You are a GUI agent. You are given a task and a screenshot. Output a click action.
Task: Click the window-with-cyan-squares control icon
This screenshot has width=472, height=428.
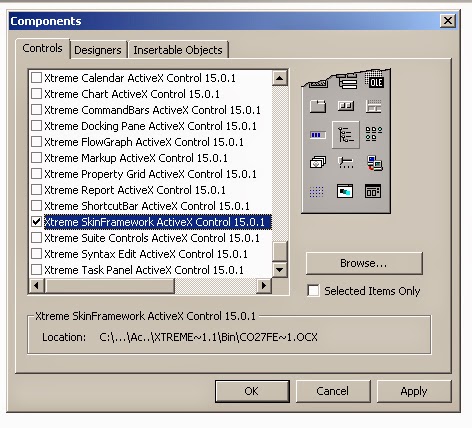(345, 191)
